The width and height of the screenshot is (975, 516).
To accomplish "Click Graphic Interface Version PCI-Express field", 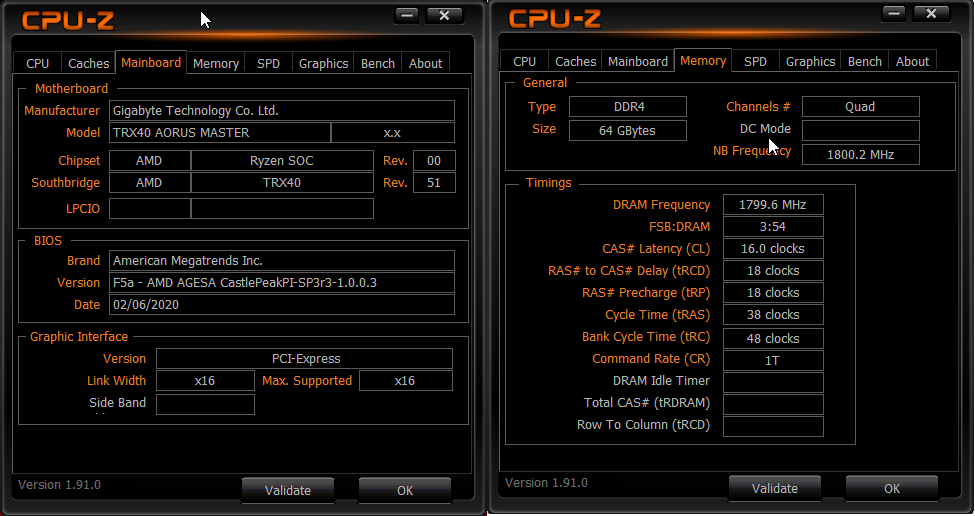I will 305,359.
